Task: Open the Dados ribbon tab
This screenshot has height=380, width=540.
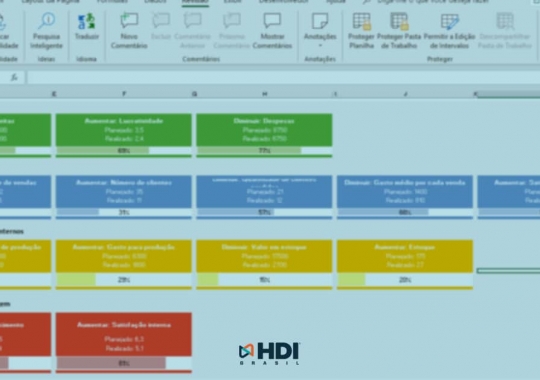Action: (x=155, y=2)
